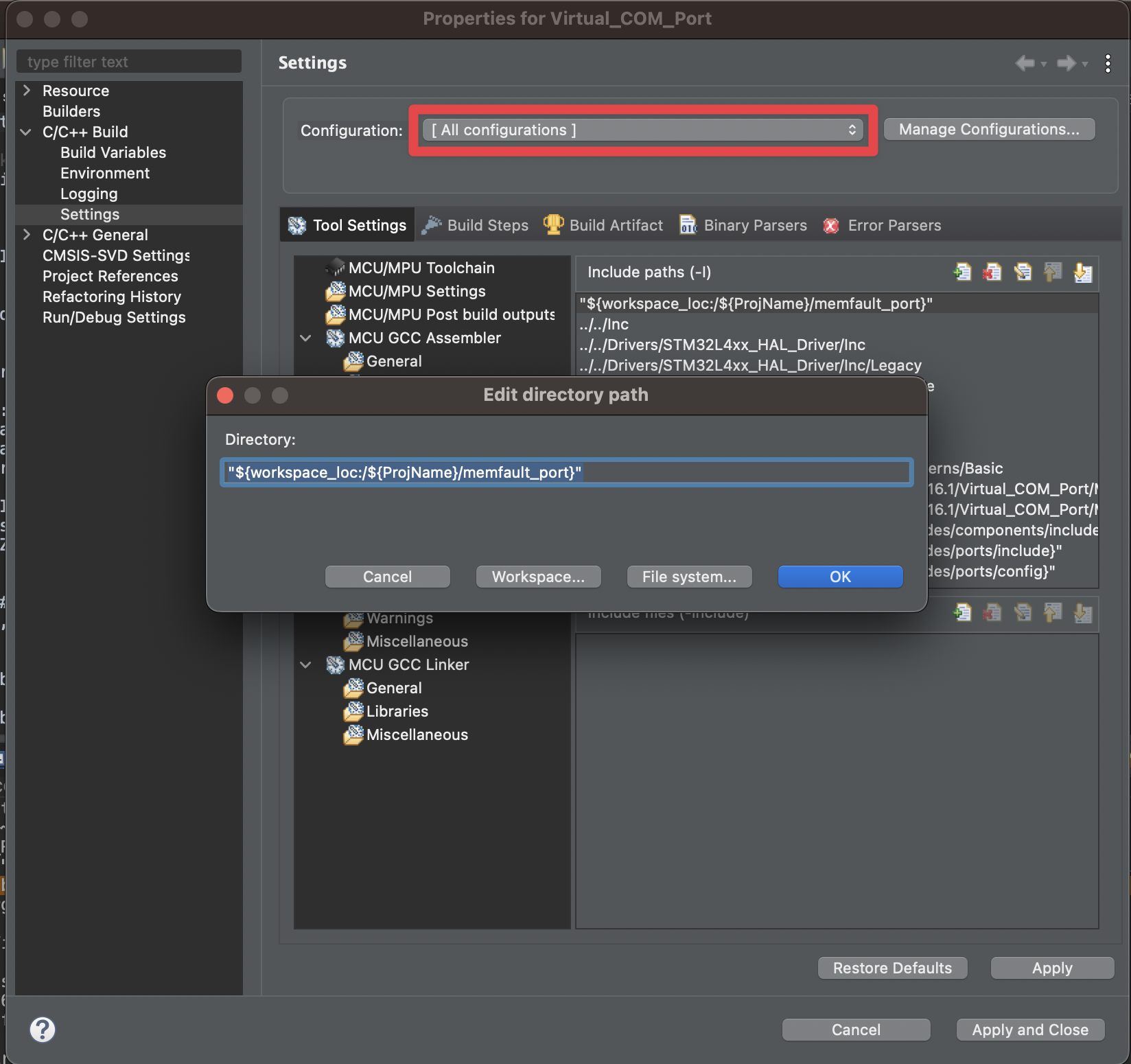
Task: Switch to the Build Steps tab
Action: 476,225
